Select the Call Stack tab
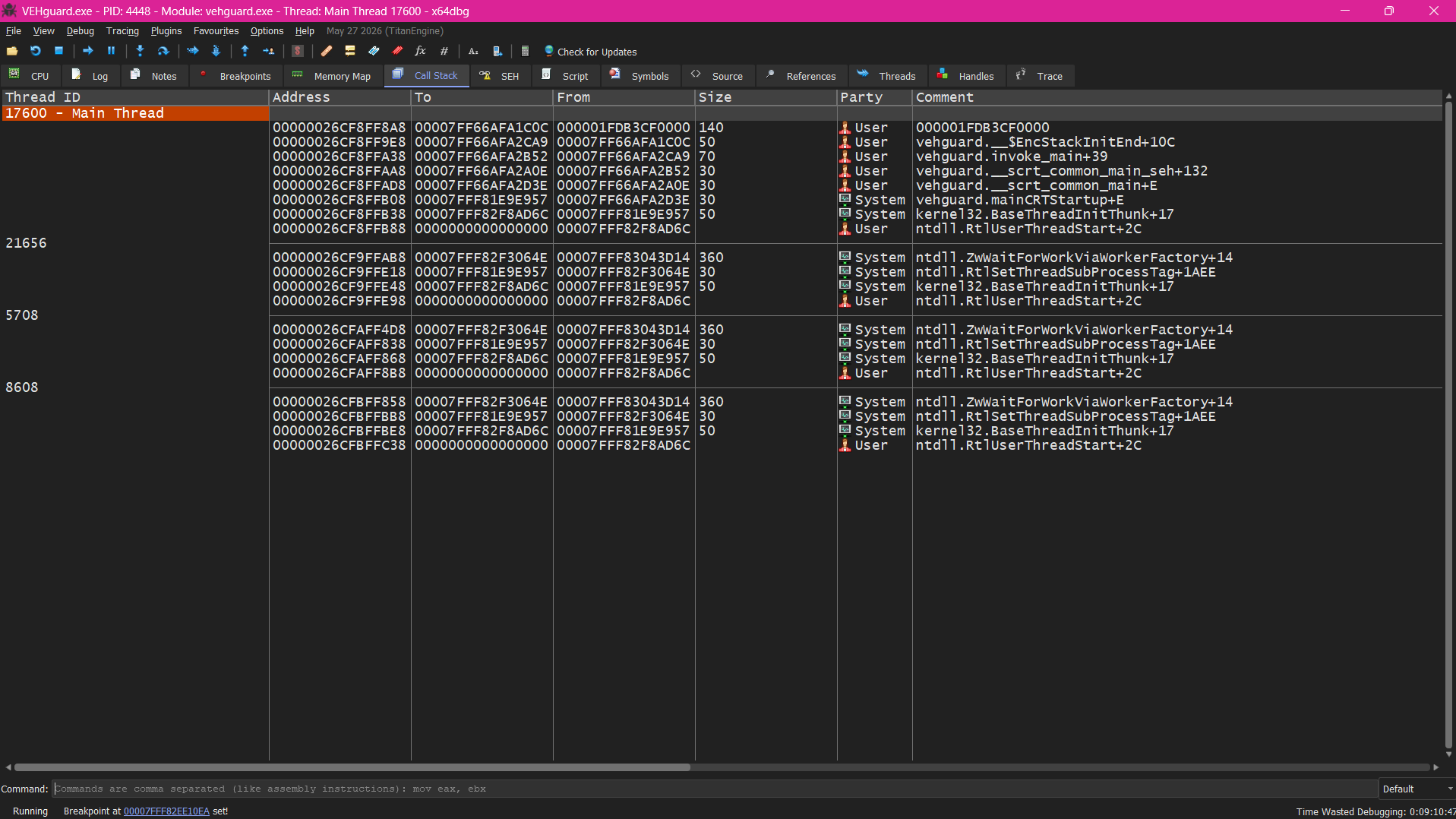Screen dimensions: 1456x819 [x=426, y=76]
